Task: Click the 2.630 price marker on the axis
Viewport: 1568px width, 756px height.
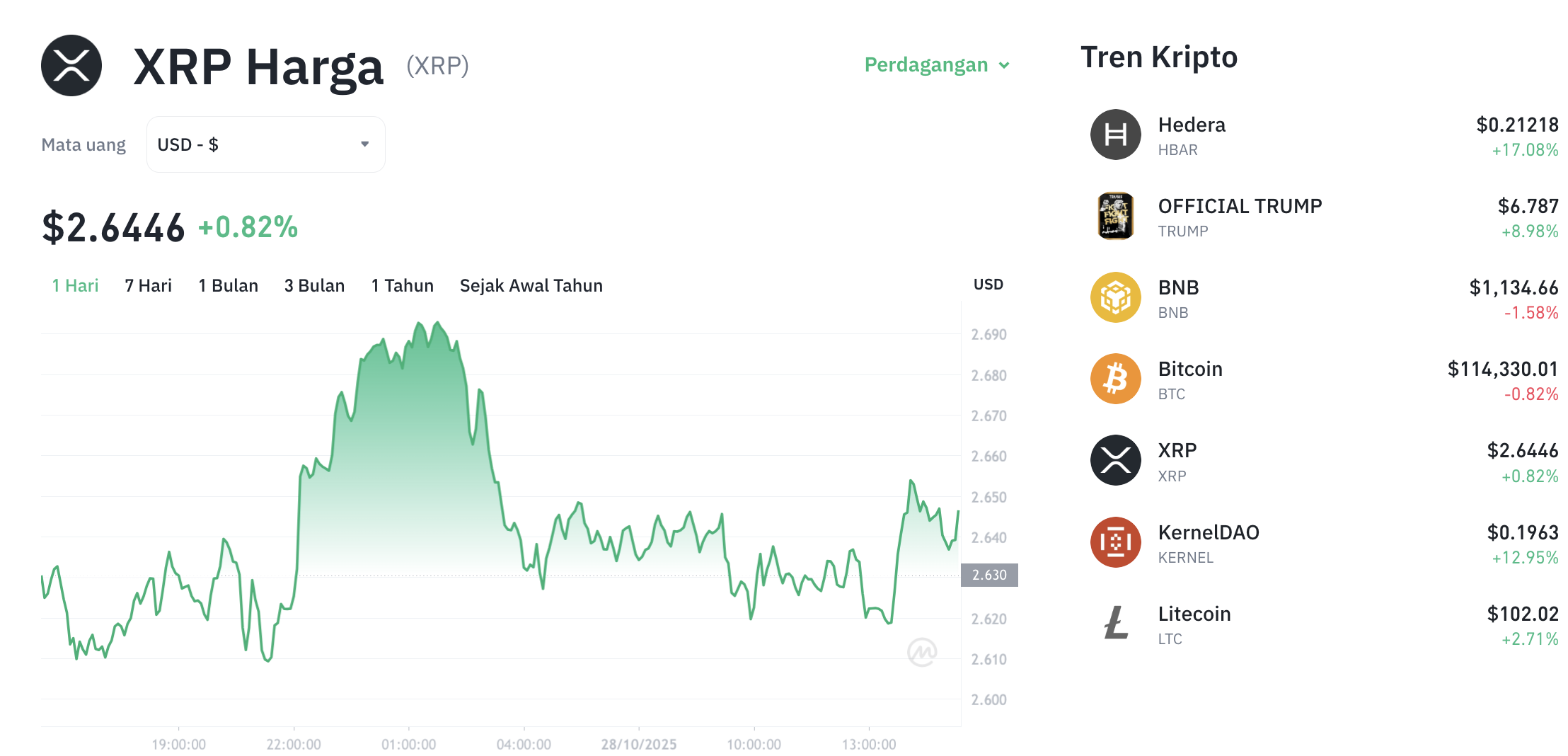Action: (989, 575)
